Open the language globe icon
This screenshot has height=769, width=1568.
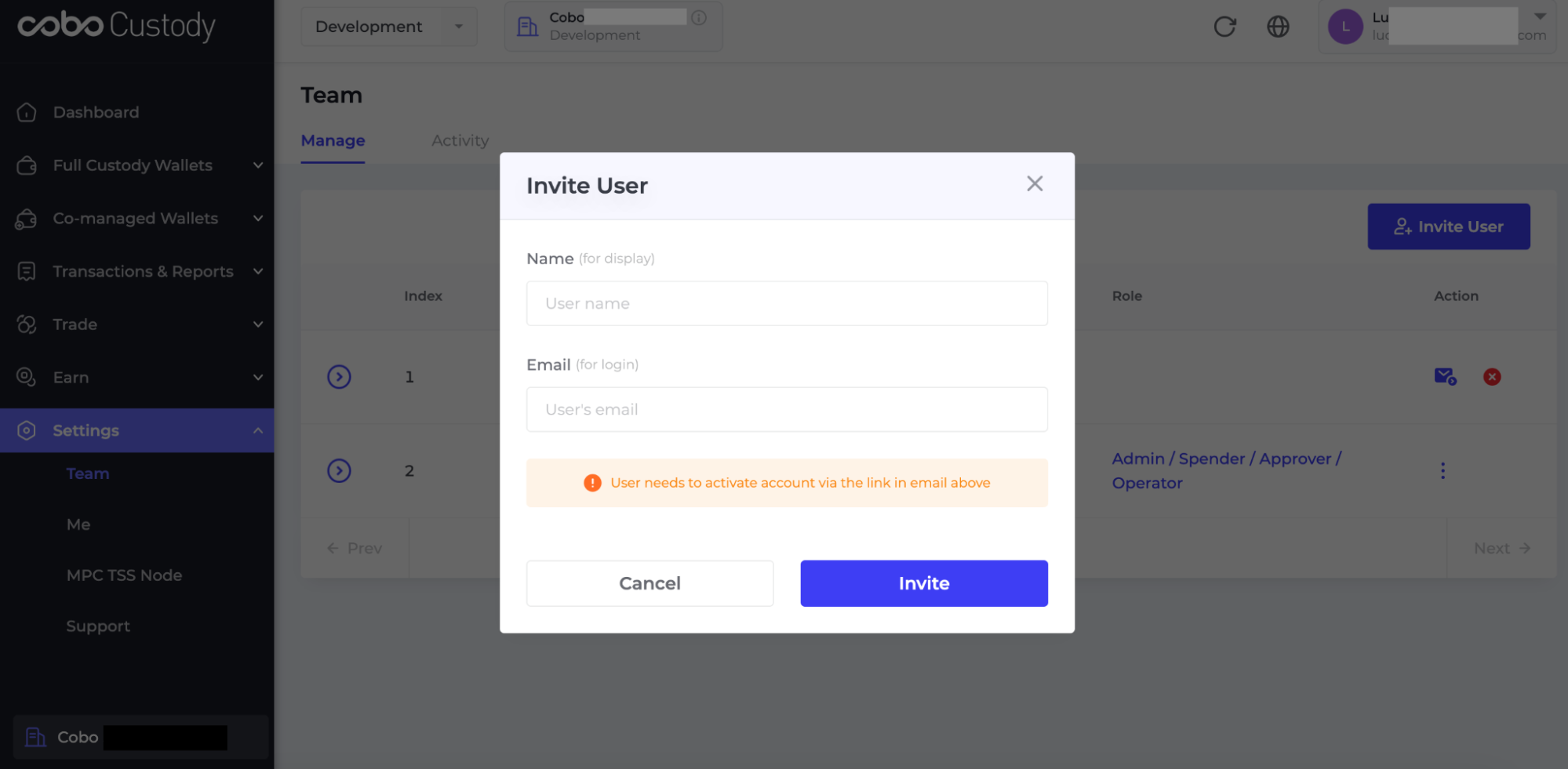(1278, 27)
